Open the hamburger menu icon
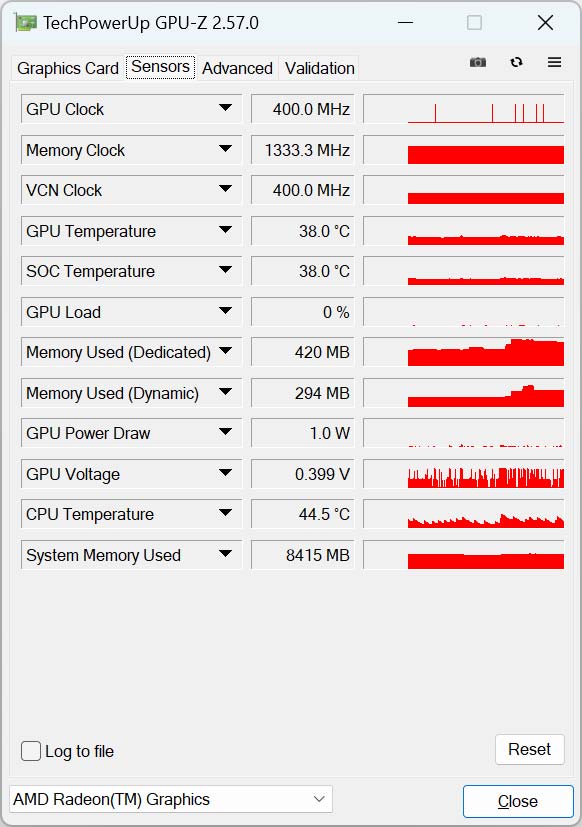 click(554, 62)
